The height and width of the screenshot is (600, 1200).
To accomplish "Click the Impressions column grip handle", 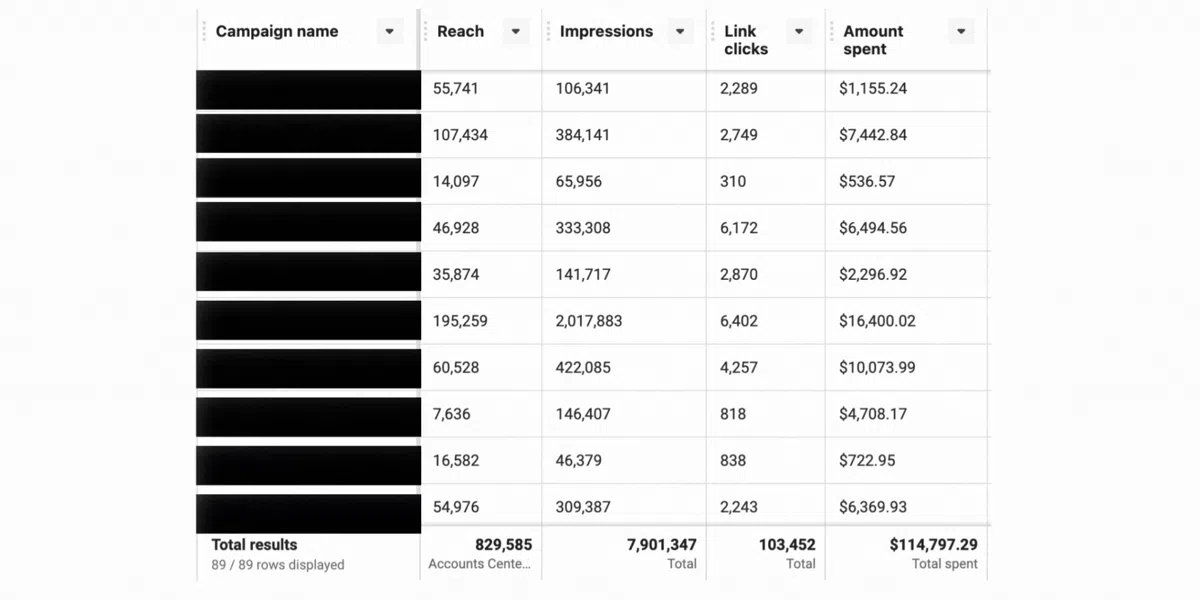I will pos(548,31).
